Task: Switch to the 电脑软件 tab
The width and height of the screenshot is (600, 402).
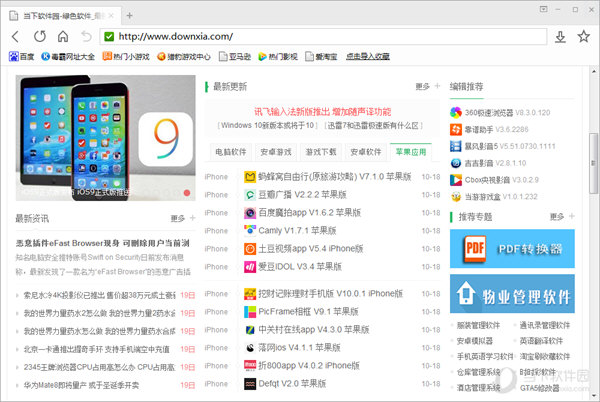Action: (x=231, y=152)
